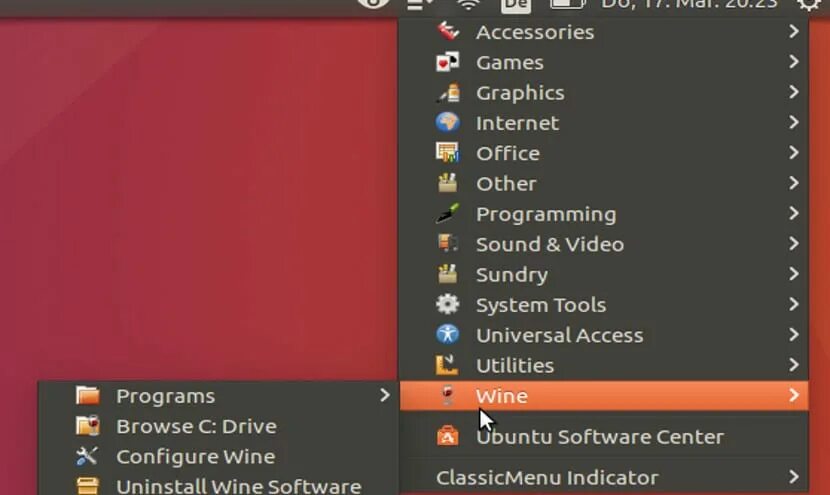This screenshot has width=830, height=495.
Task: Open the Other menu entry
Action: 604,184
